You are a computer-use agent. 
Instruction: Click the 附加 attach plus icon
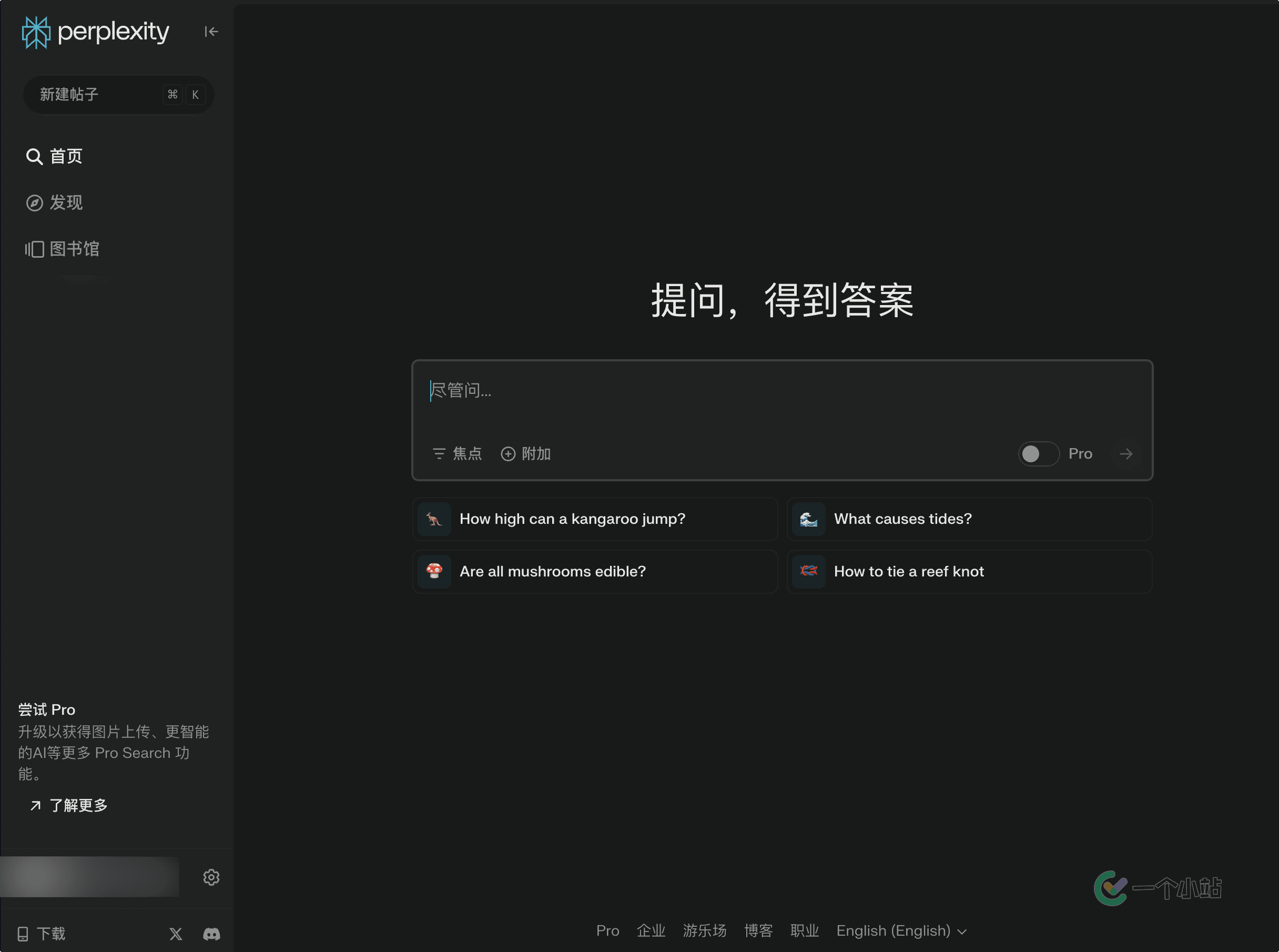click(x=507, y=454)
